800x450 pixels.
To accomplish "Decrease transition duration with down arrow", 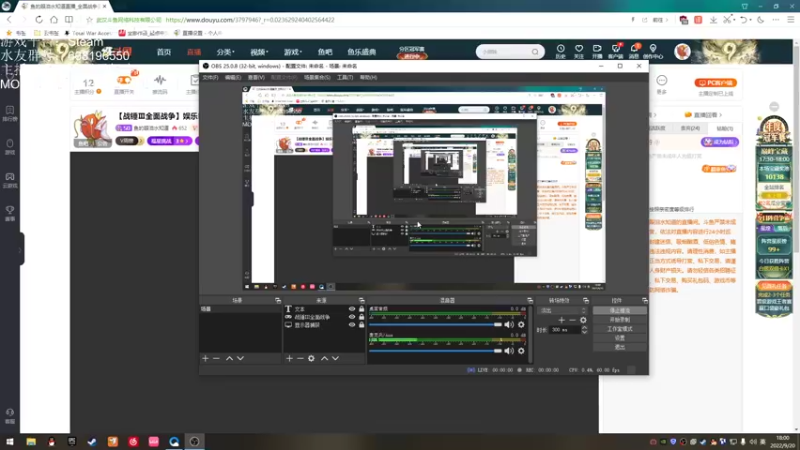I will [x=584, y=332].
